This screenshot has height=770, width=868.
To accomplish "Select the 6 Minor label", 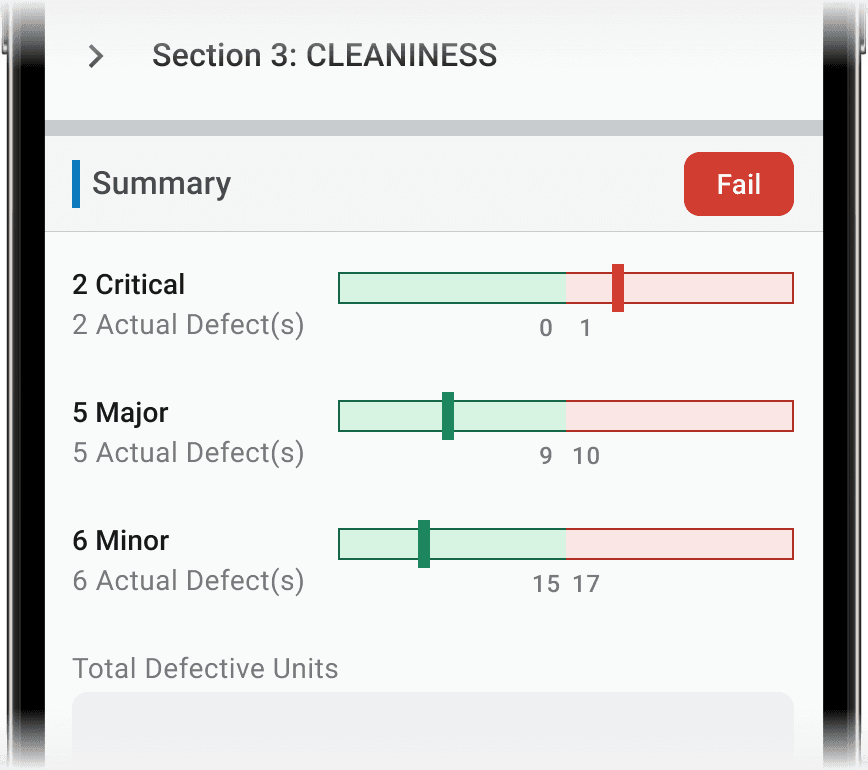I will 121,540.
